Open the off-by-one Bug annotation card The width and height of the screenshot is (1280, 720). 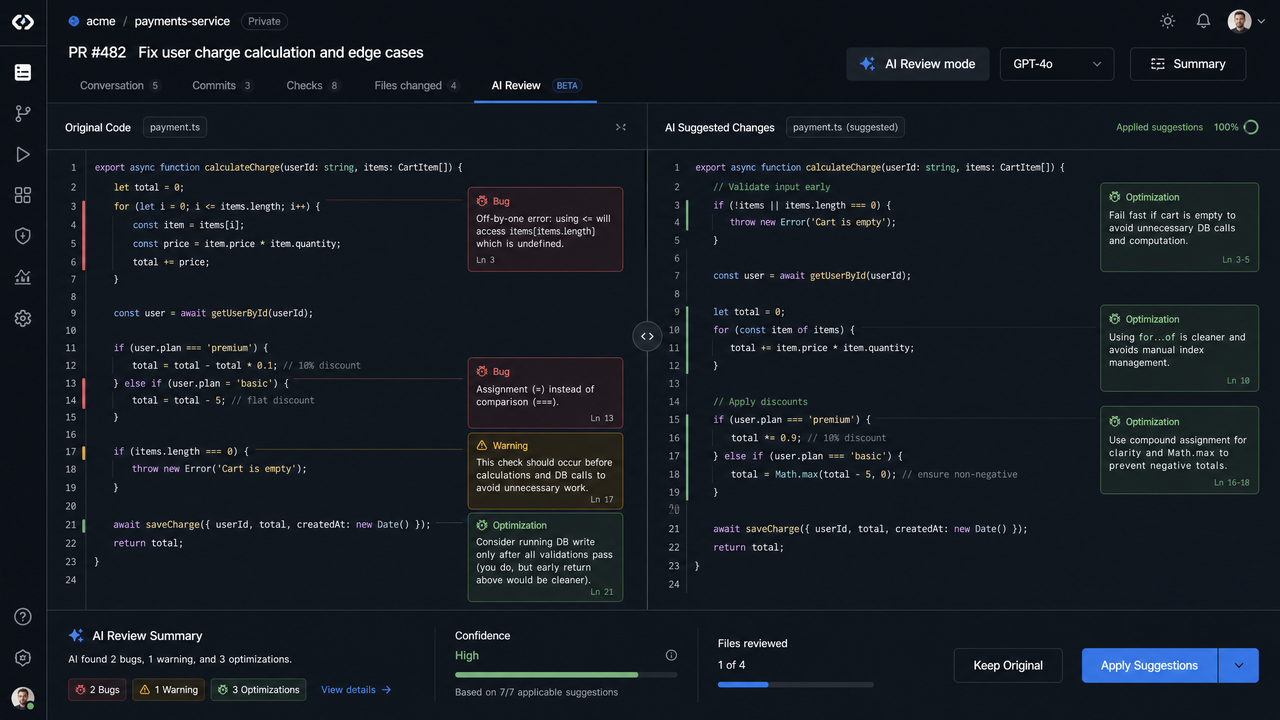[x=545, y=229]
